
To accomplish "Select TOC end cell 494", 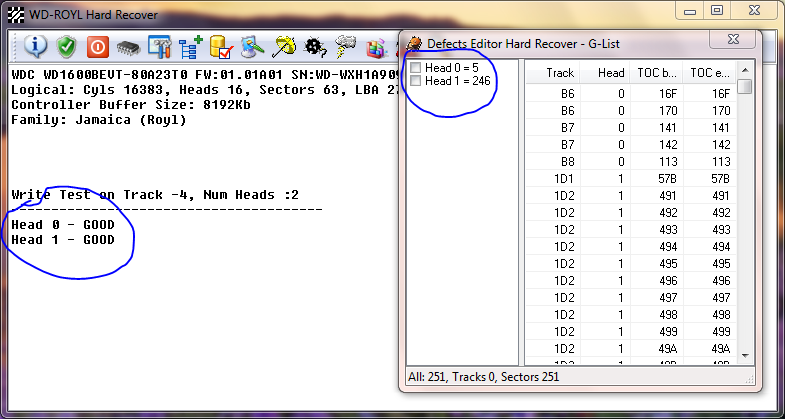I will (709, 246).
